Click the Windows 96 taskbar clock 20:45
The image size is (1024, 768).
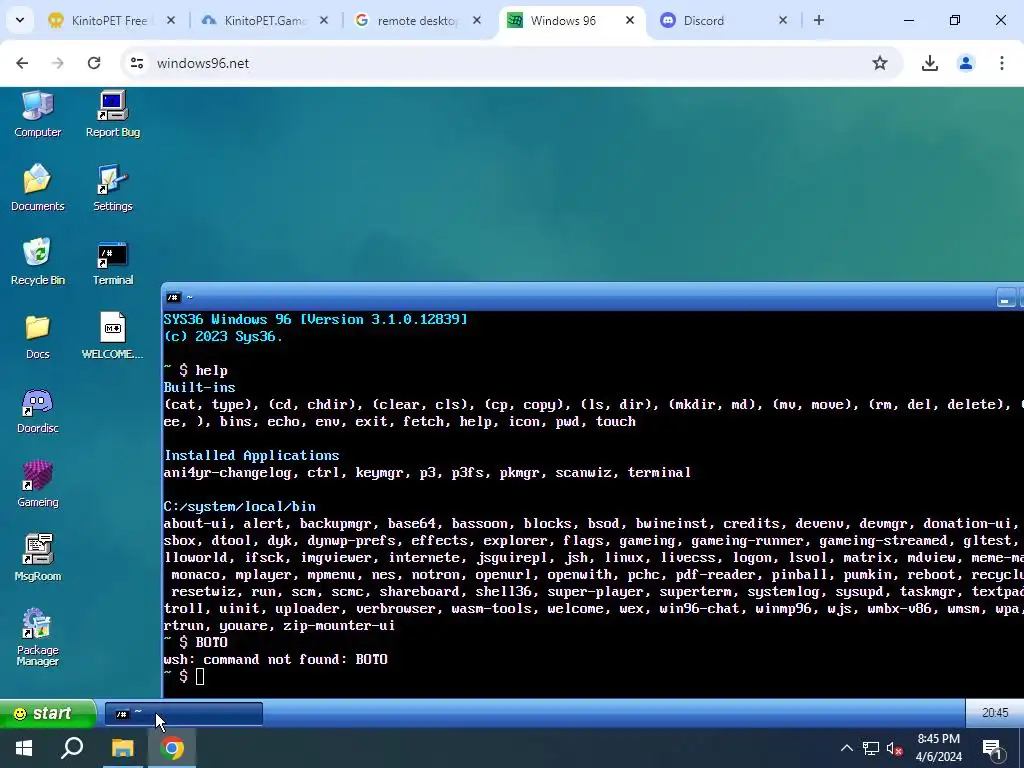[995, 713]
